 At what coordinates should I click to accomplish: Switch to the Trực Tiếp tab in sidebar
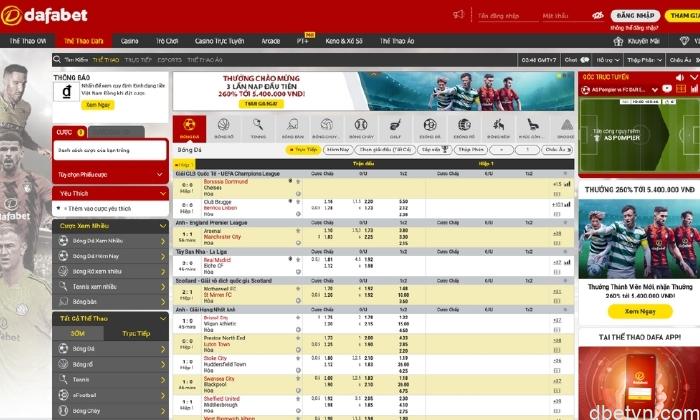pos(136,333)
